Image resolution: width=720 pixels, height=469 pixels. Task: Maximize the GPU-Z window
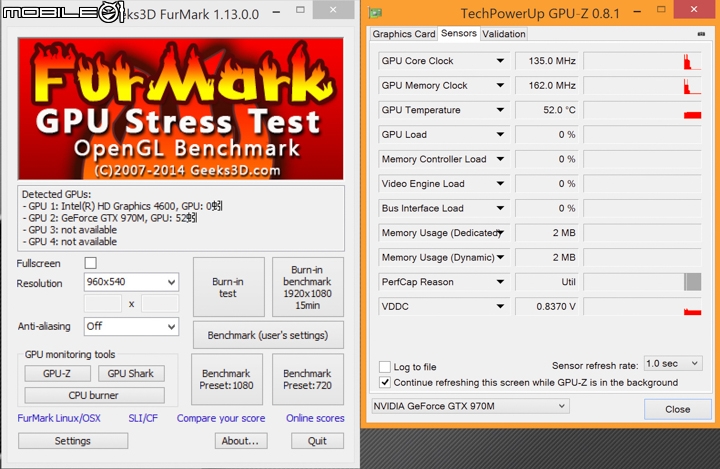point(661,10)
